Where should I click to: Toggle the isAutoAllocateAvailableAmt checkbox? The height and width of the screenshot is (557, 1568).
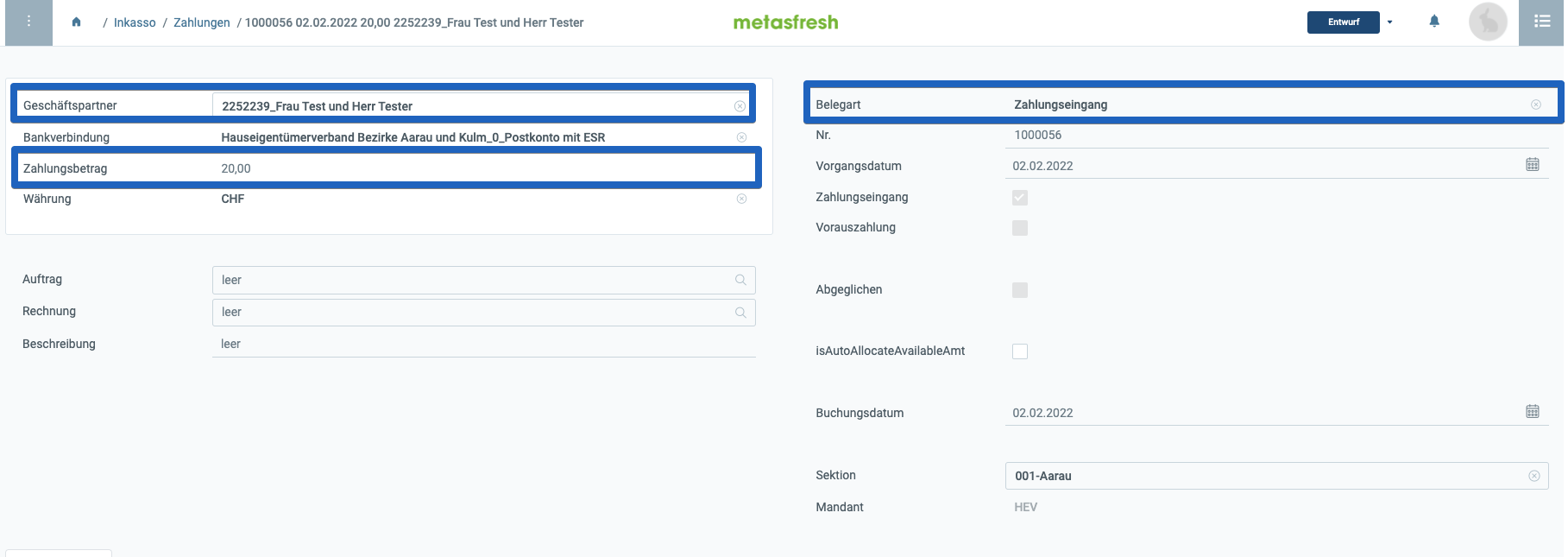[1020, 351]
